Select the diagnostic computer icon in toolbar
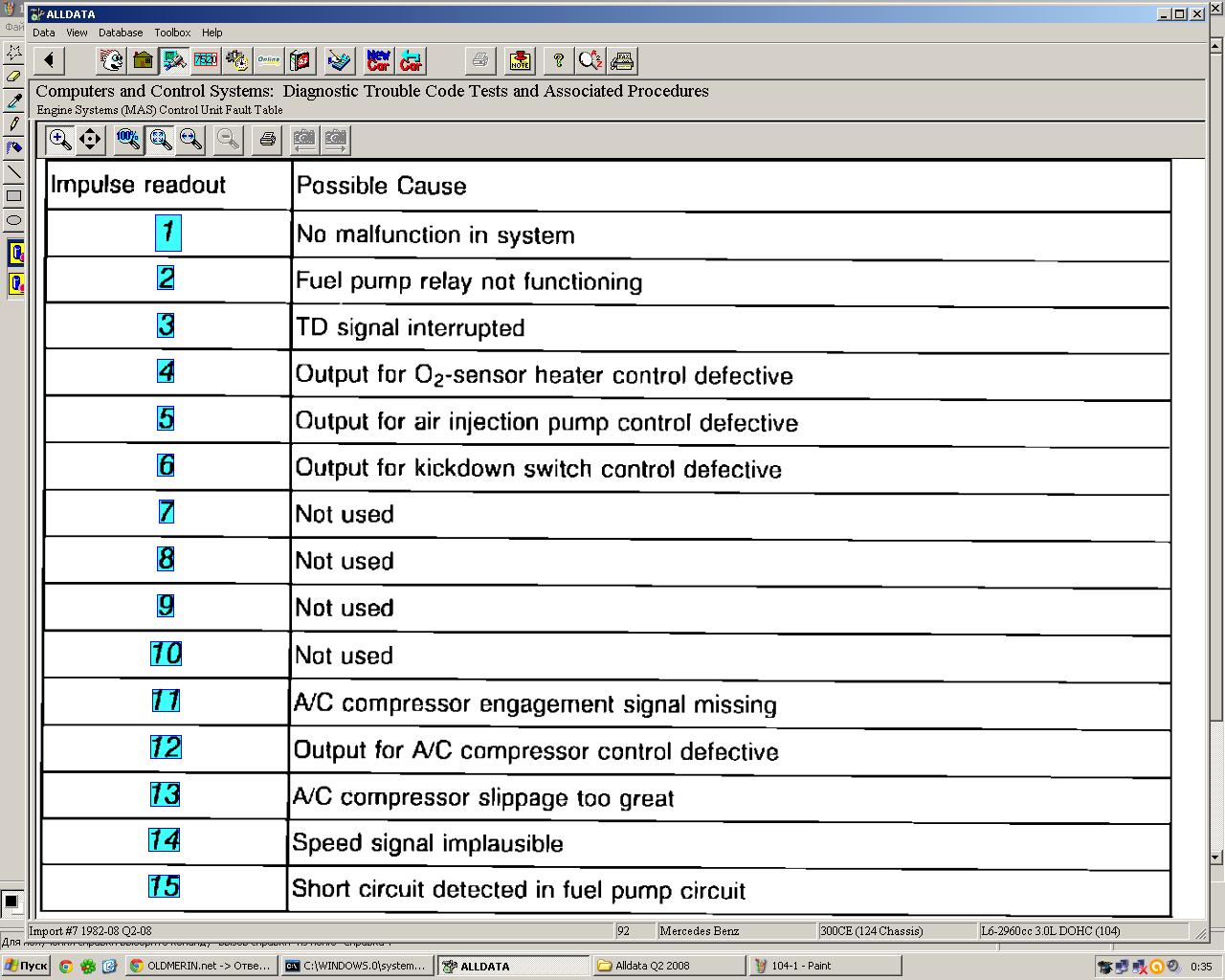This screenshot has height=980, width=1225. pyautogui.click(x=174, y=61)
